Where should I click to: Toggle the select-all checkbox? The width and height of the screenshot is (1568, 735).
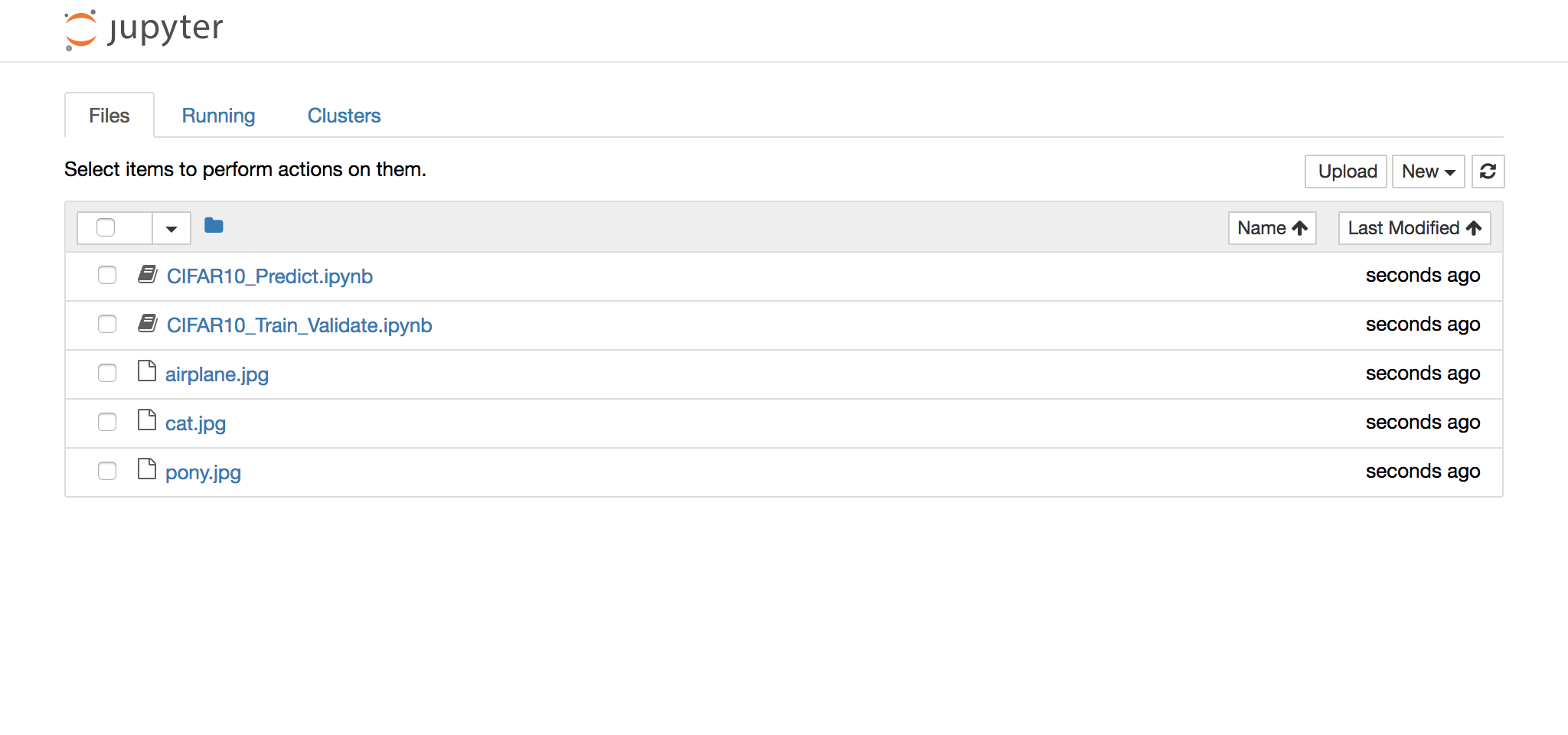106,228
